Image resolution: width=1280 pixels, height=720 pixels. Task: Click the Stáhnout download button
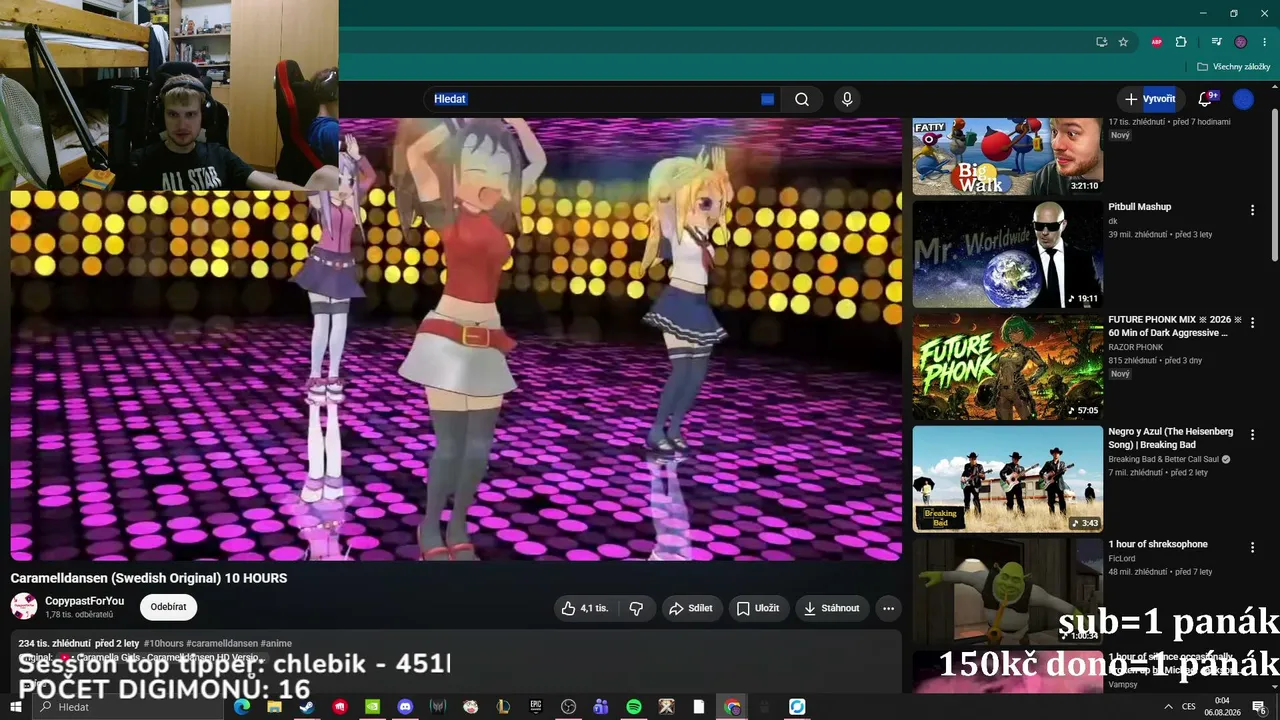pos(832,608)
